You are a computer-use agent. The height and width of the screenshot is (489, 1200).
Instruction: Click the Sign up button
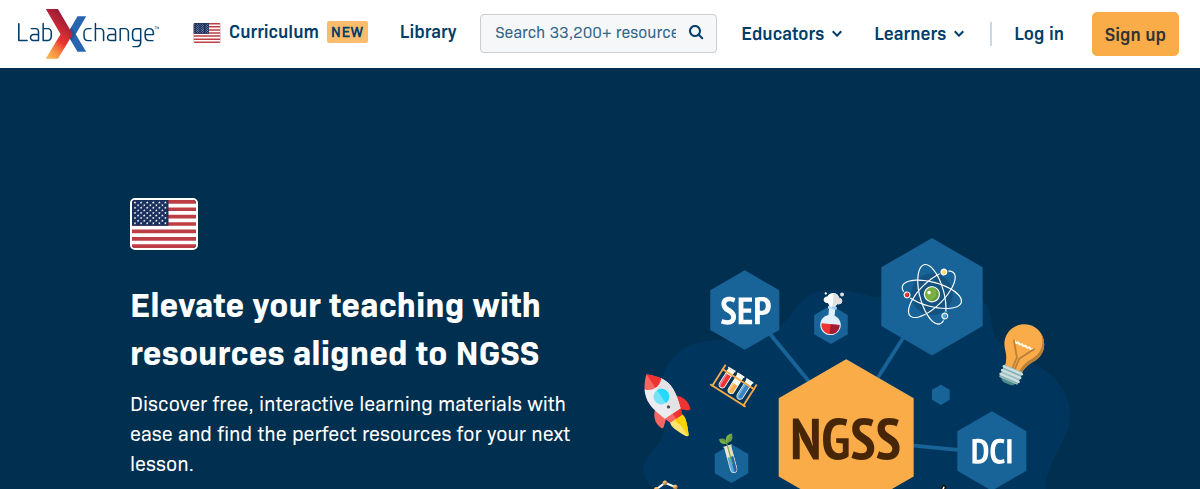click(x=1135, y=34)
